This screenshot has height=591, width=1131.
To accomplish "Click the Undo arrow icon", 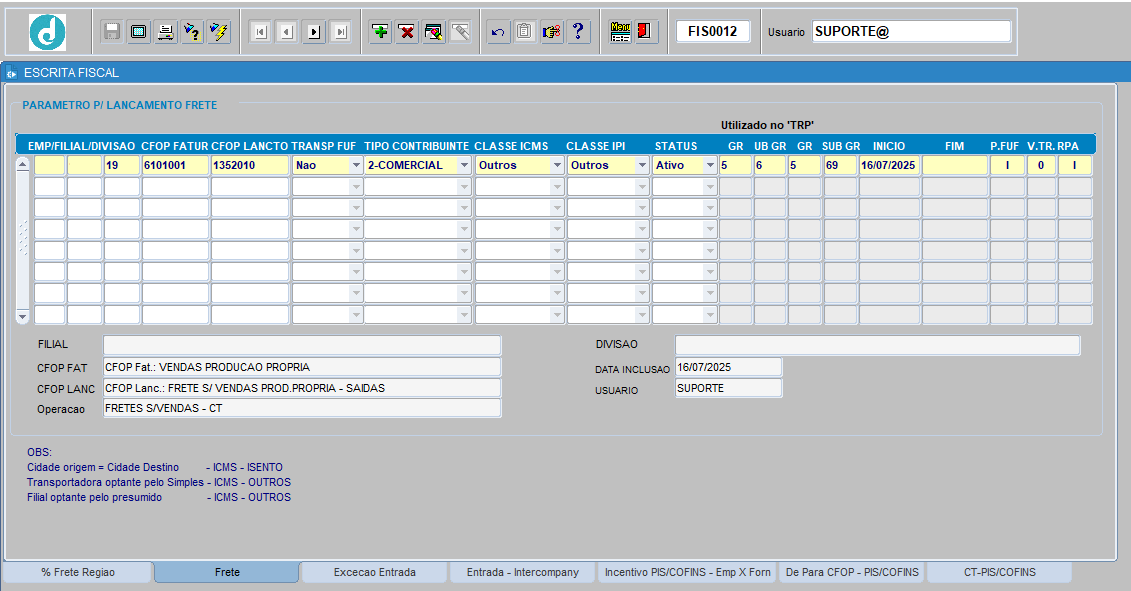I will 497,31.
